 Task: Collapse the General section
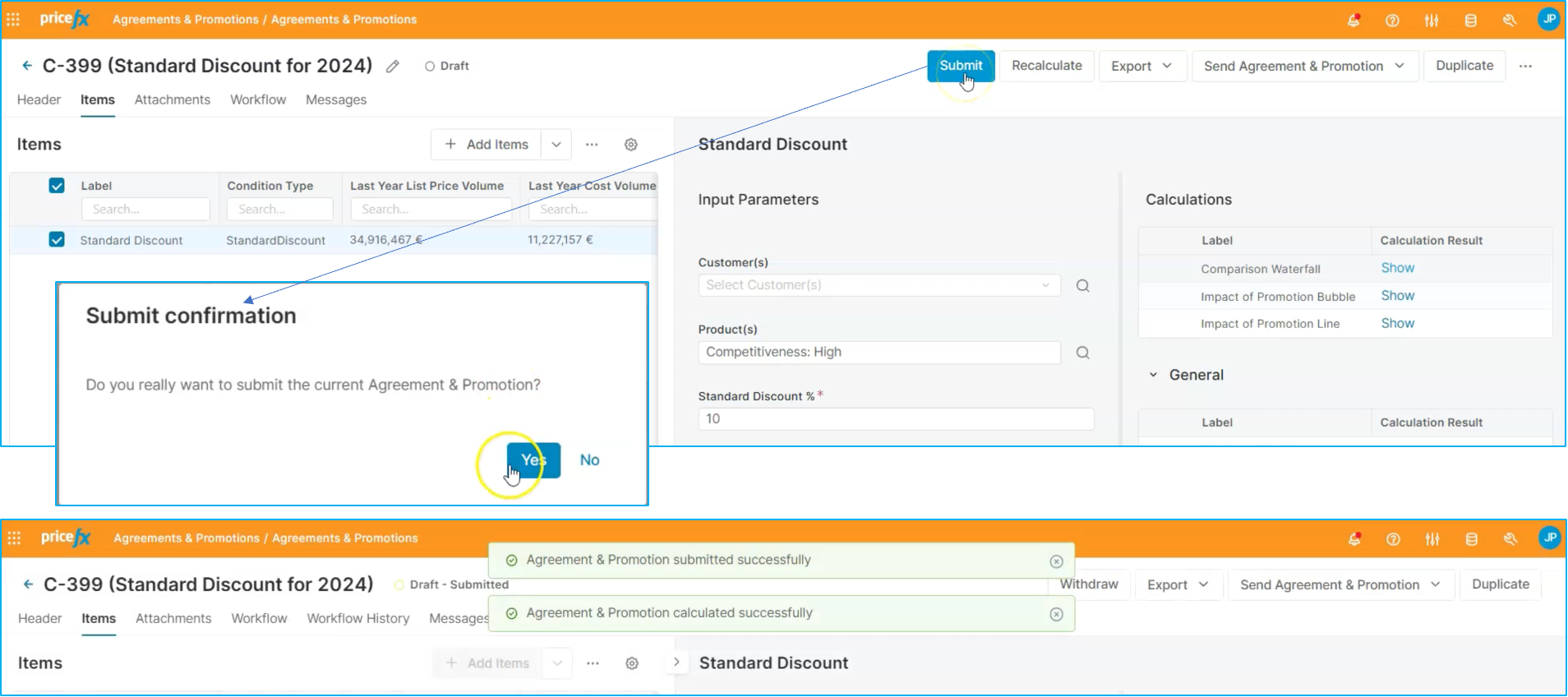pos(1153,375)
